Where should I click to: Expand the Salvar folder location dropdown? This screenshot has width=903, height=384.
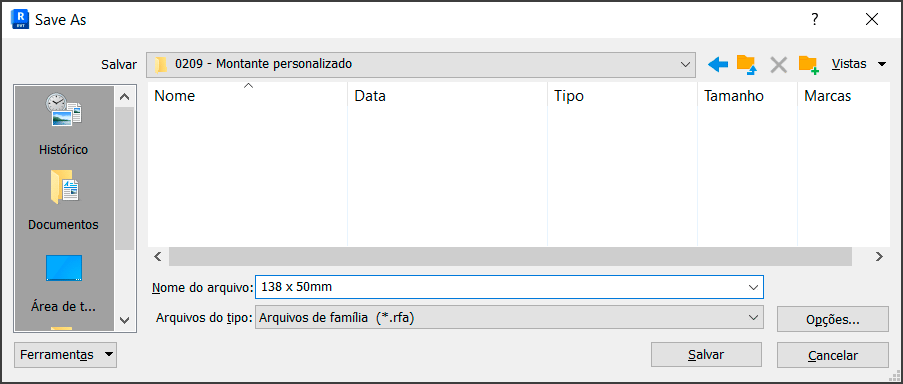[685, 64]
